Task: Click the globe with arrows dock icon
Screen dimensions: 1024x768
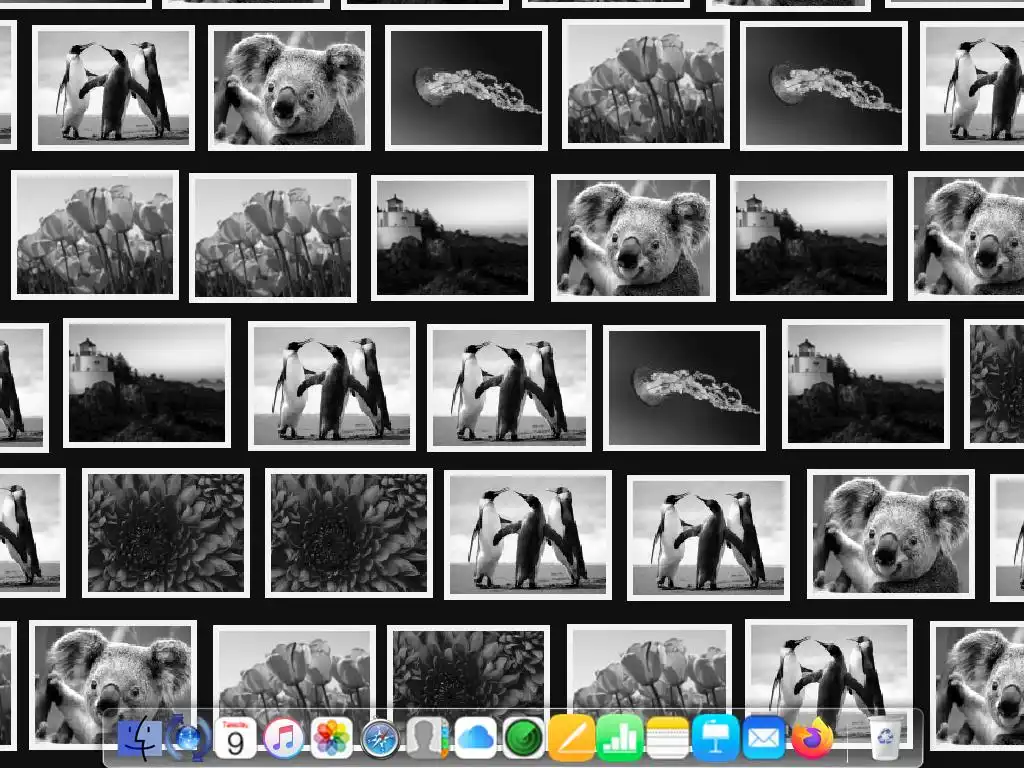Action: click(188, 739)
